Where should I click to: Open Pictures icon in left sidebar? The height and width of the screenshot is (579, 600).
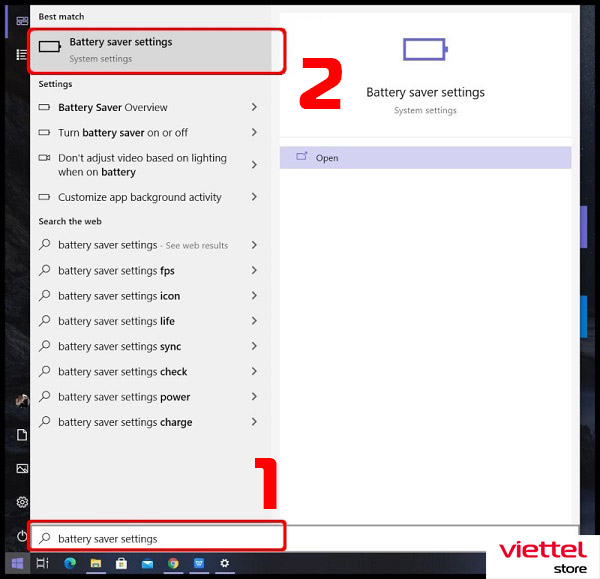[x=22, y=468]
